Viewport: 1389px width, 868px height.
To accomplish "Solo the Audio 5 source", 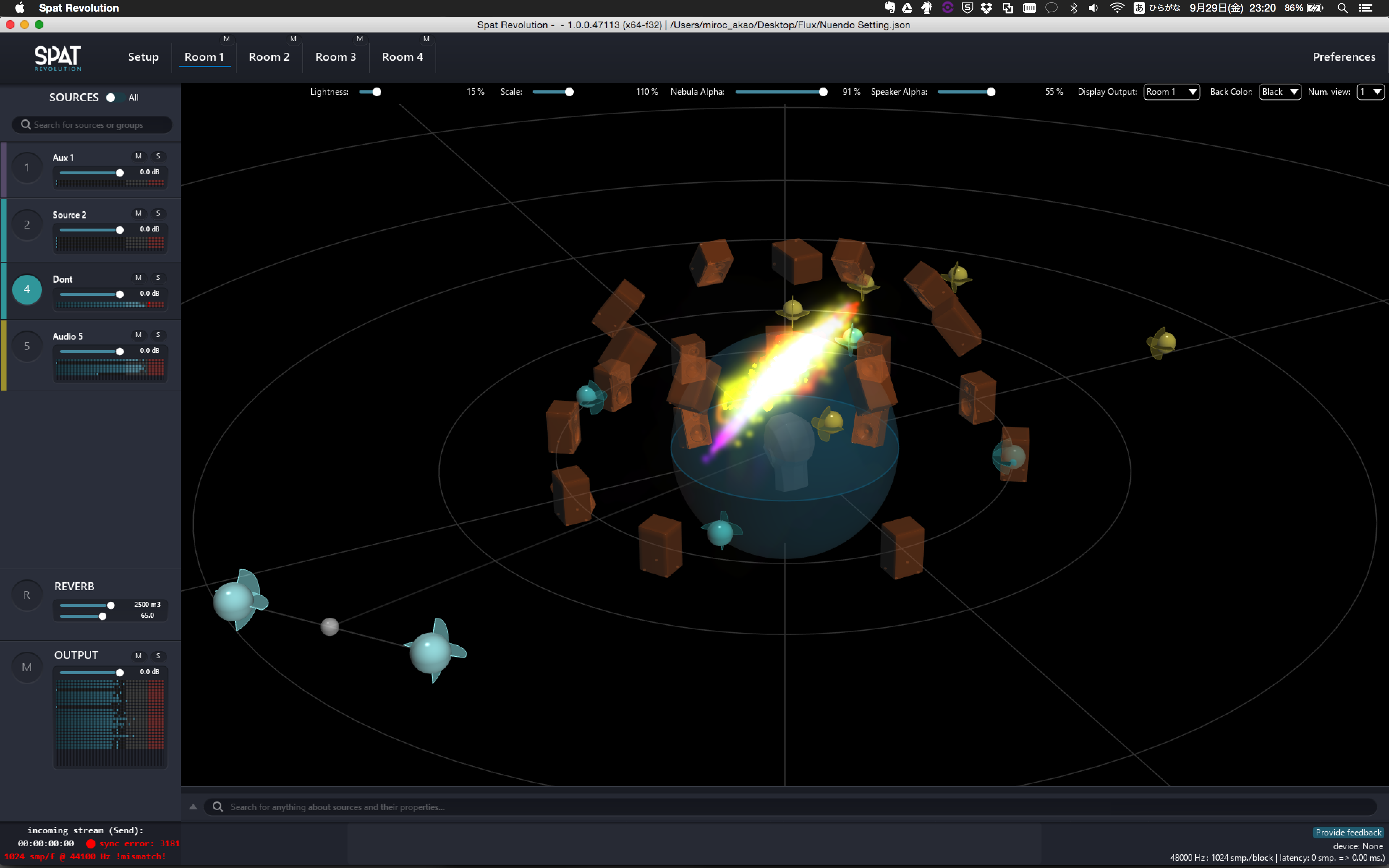I will click(x=158, y=335).
